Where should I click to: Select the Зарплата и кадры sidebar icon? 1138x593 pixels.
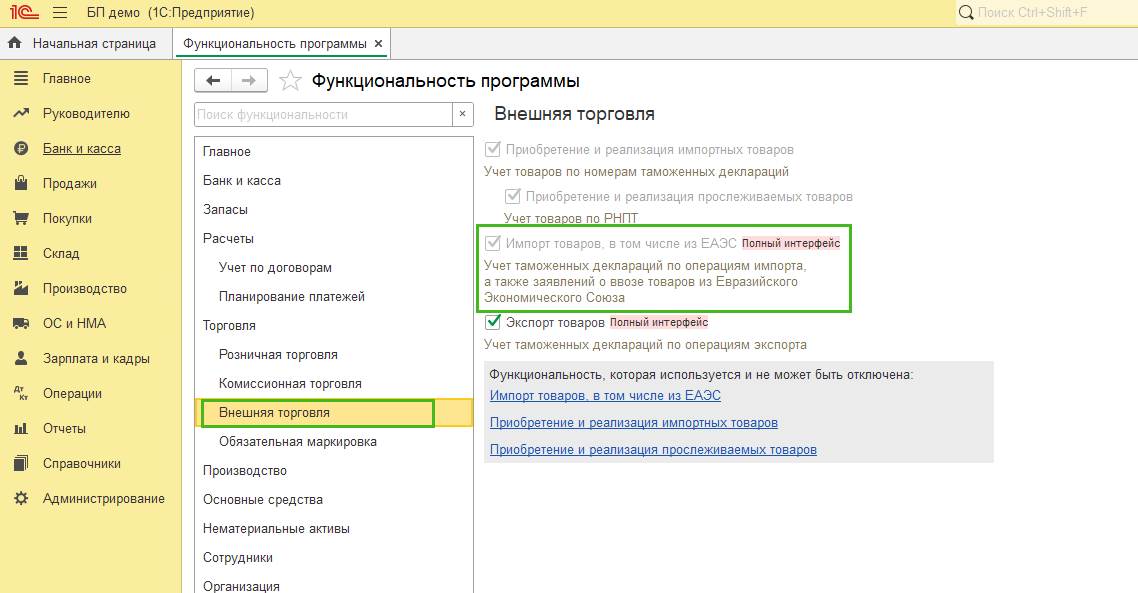tap(22, 358)
